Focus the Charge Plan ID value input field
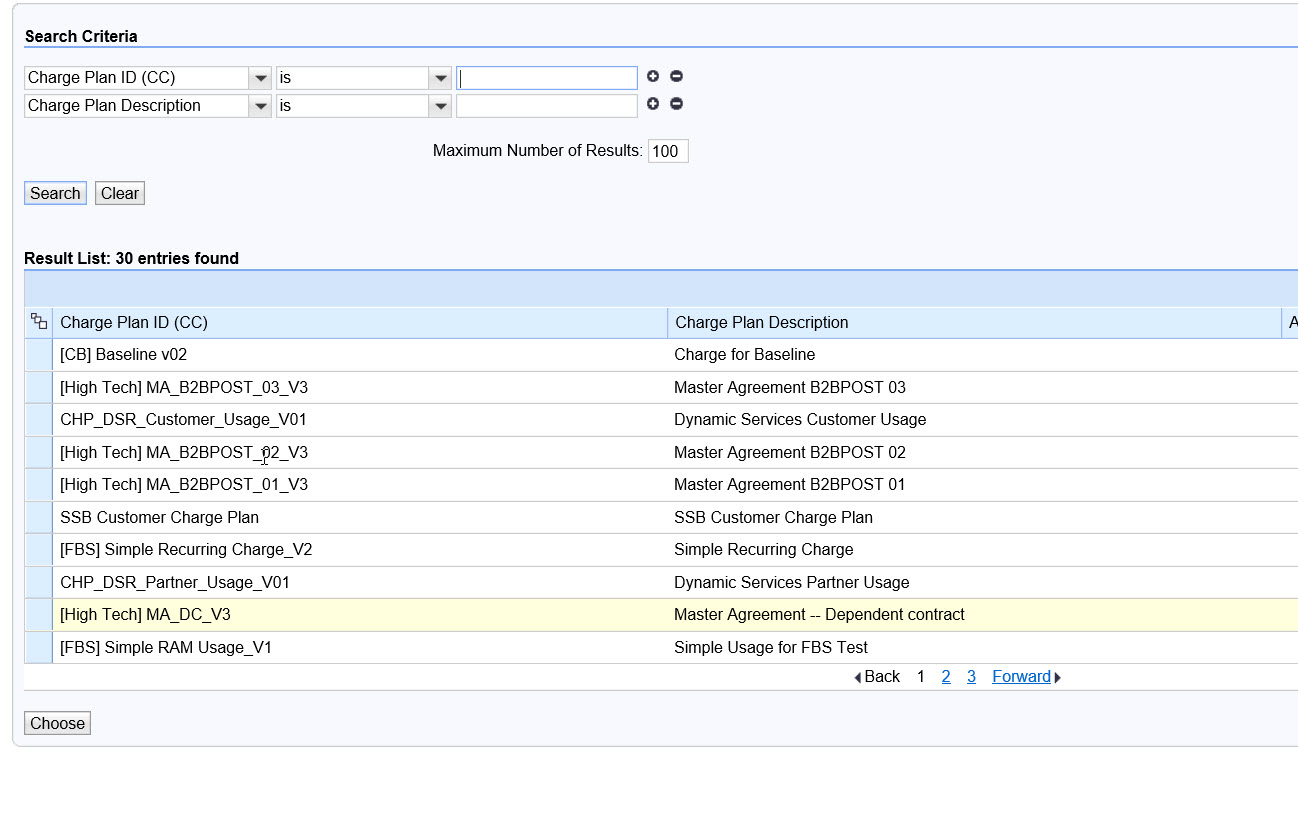Screen dimensions: 1298x829 point(546,78)
